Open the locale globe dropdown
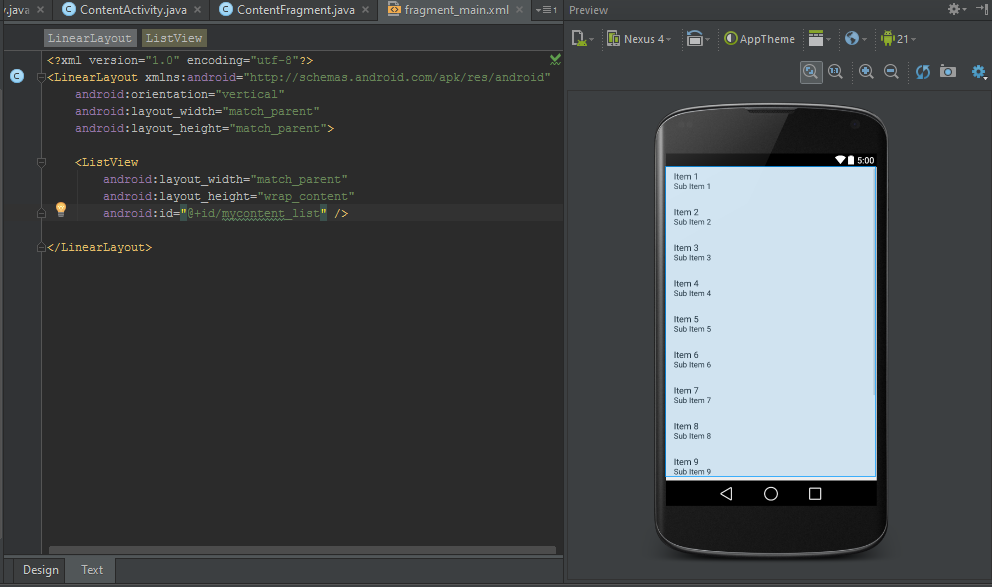 coord(855,39)
